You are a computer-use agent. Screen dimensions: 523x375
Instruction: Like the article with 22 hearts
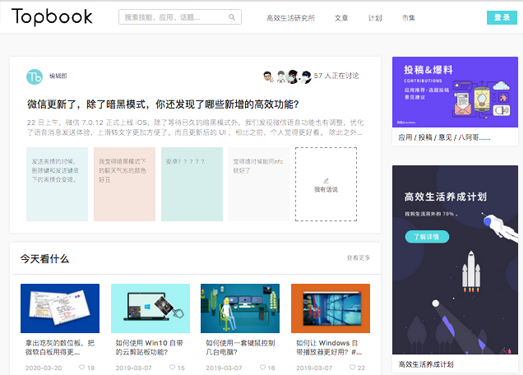tap(353, 367)
